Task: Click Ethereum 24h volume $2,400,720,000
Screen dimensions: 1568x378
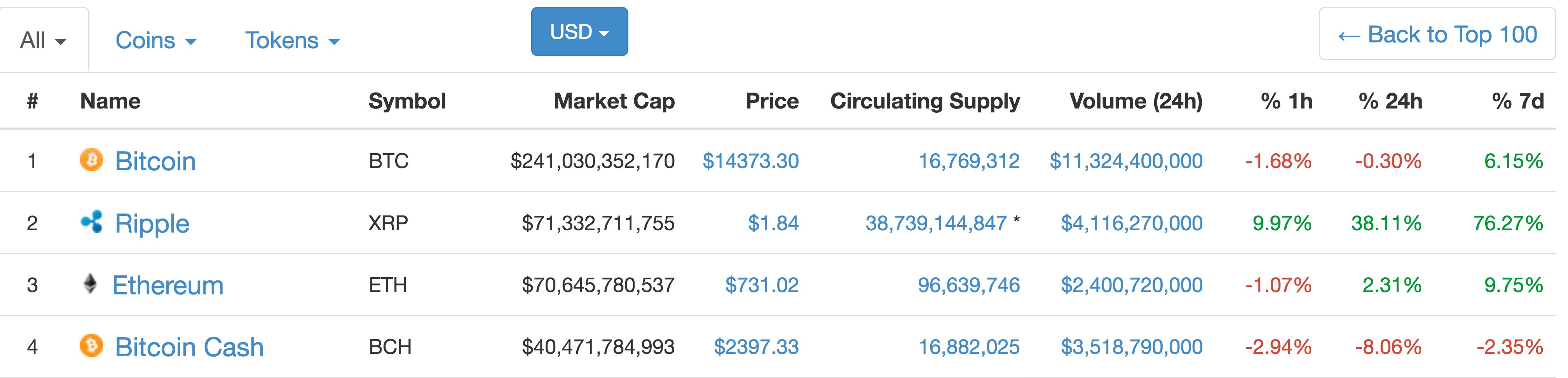Action: [x=1131, y=285]
